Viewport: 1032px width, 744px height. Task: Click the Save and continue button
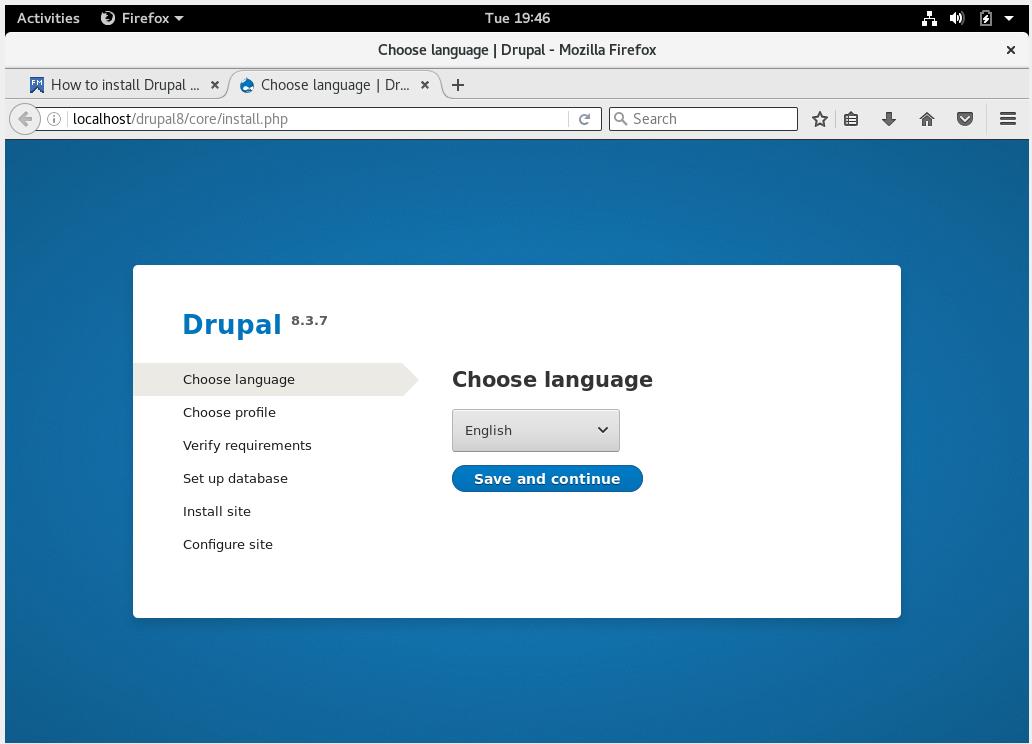[547, 479]
